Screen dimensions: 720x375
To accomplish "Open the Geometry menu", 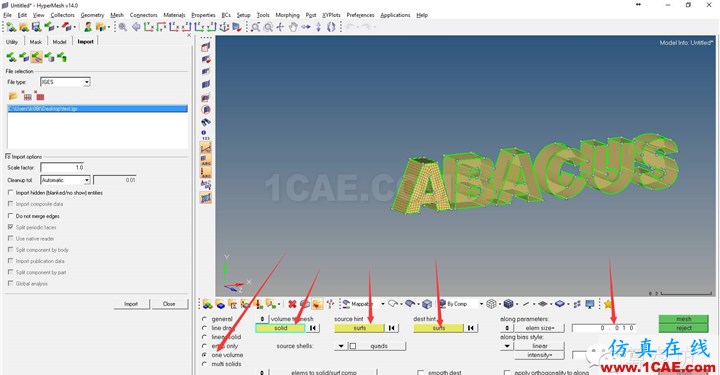I will click(92, 15).
